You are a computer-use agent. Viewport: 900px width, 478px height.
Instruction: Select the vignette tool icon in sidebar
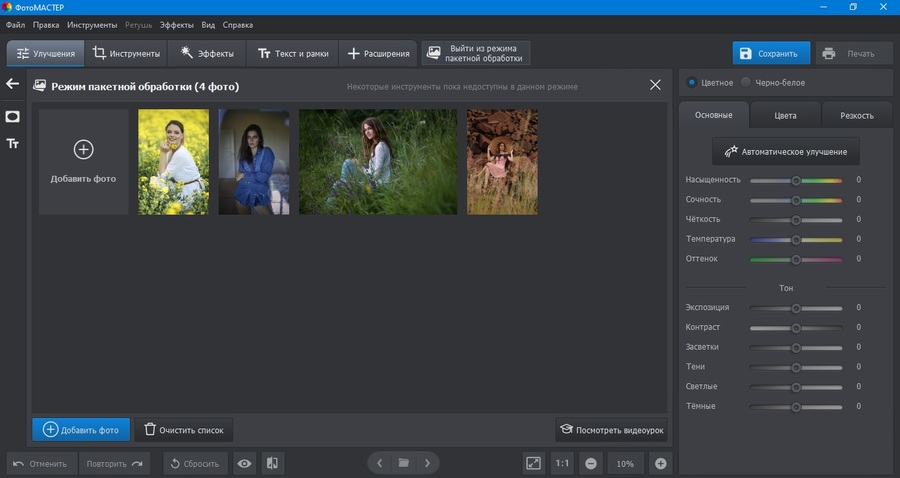(x=13, y=116)
